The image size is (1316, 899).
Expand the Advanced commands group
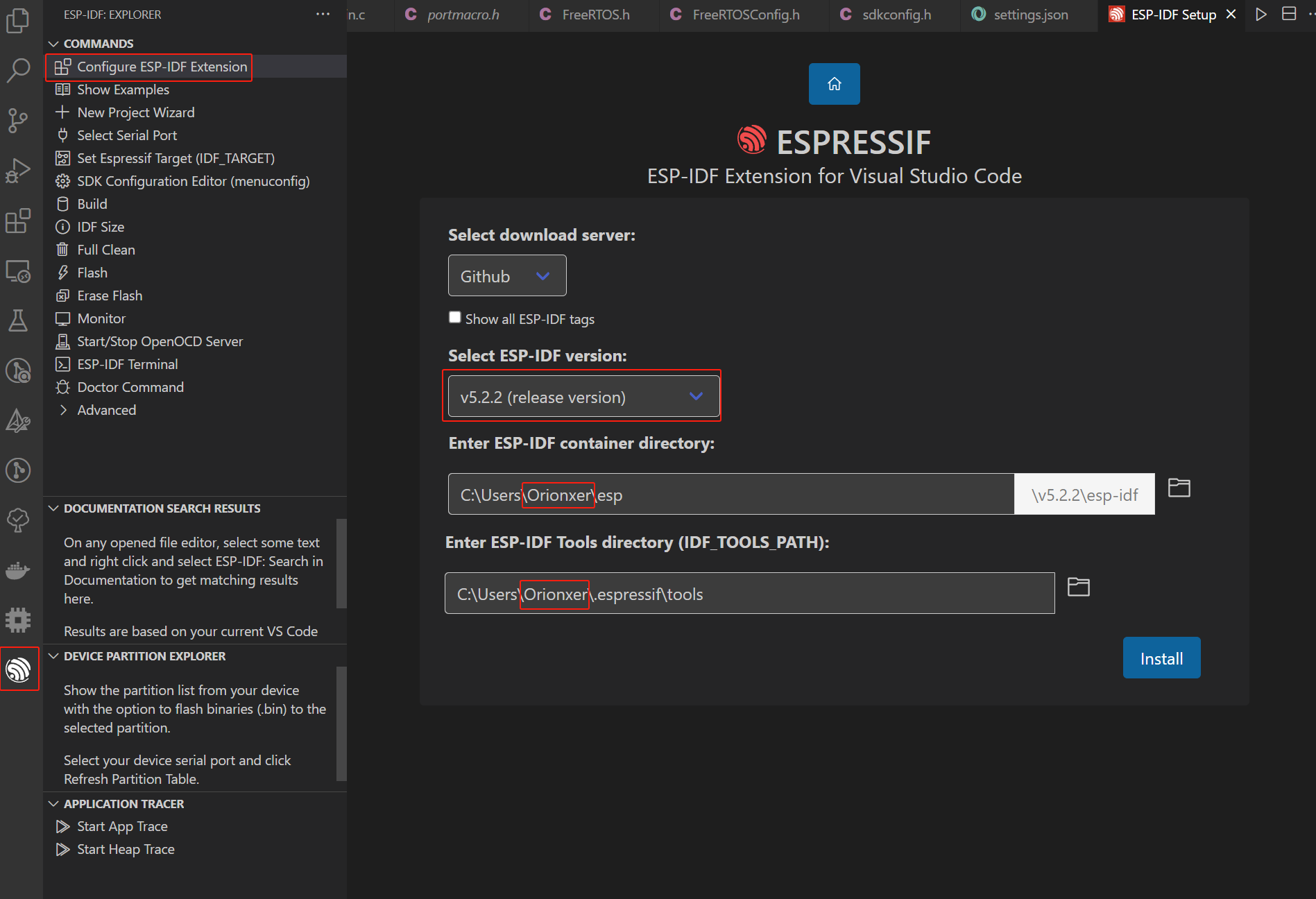click(x=195, y=410)
